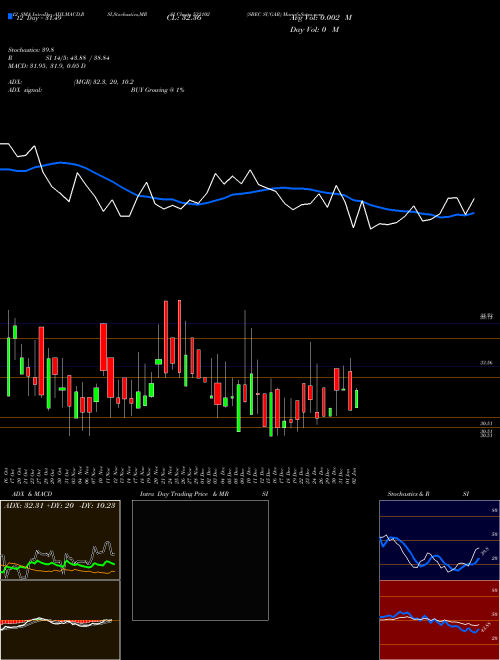500x660 pixels.
Task: Open the ADX indicator chart with green line
Action: [x=60, y=540]
